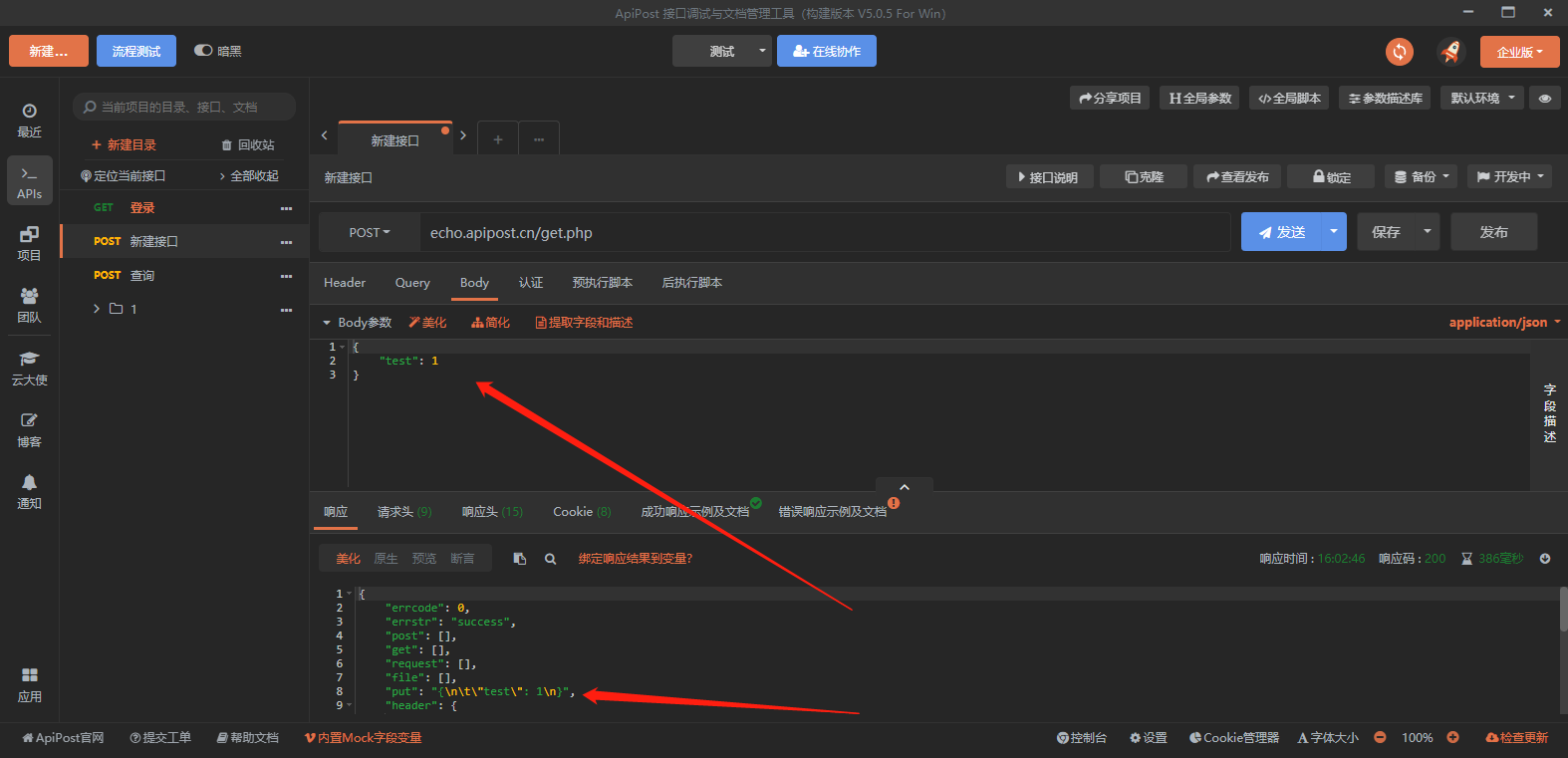The width and height of the screenshot is (1568, 758).
Task: Toggle the 暗黑 dark mode switch
Action: pos(203,51)
